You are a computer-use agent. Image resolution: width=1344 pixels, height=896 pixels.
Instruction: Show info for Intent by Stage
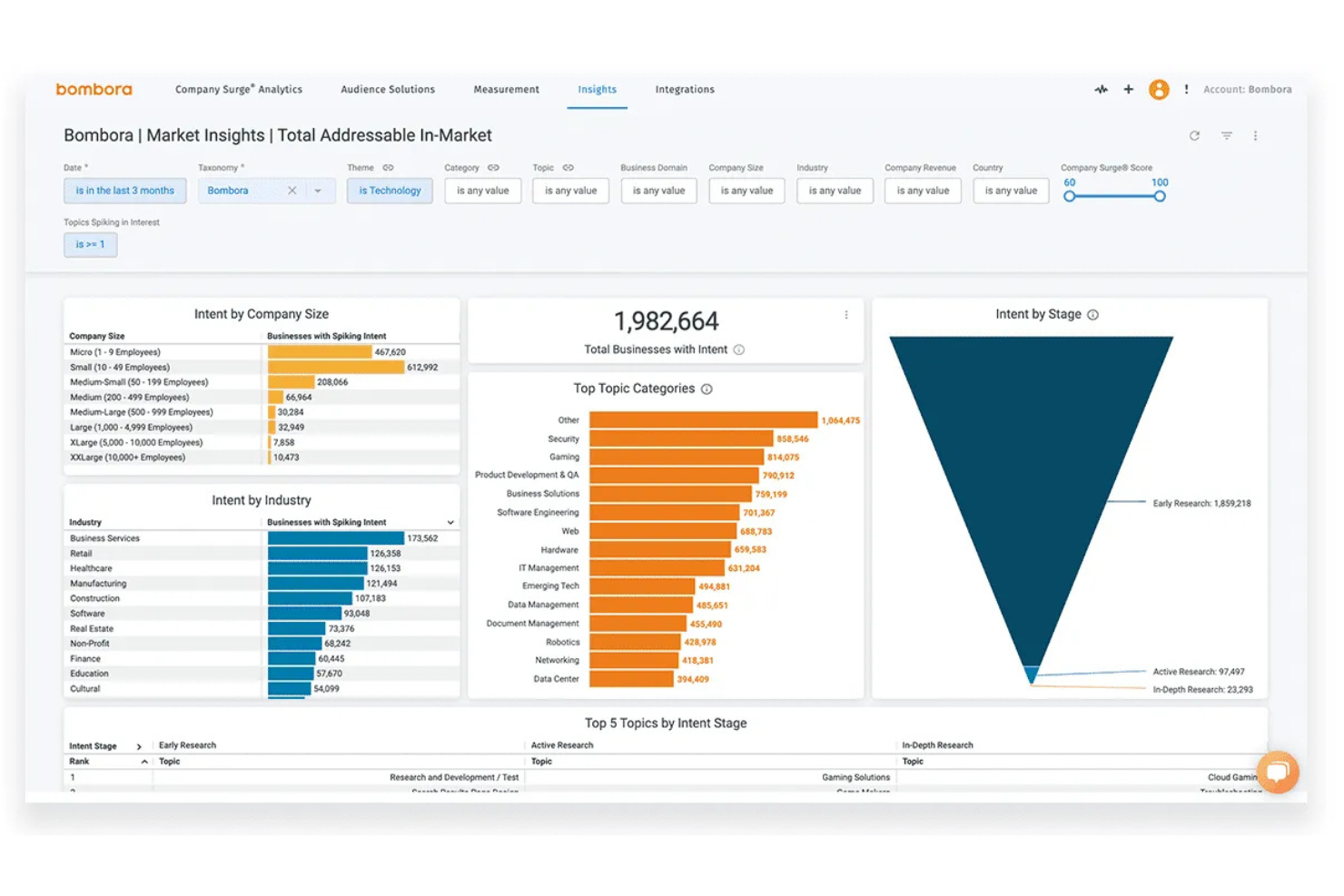(x=1092, y=314)
